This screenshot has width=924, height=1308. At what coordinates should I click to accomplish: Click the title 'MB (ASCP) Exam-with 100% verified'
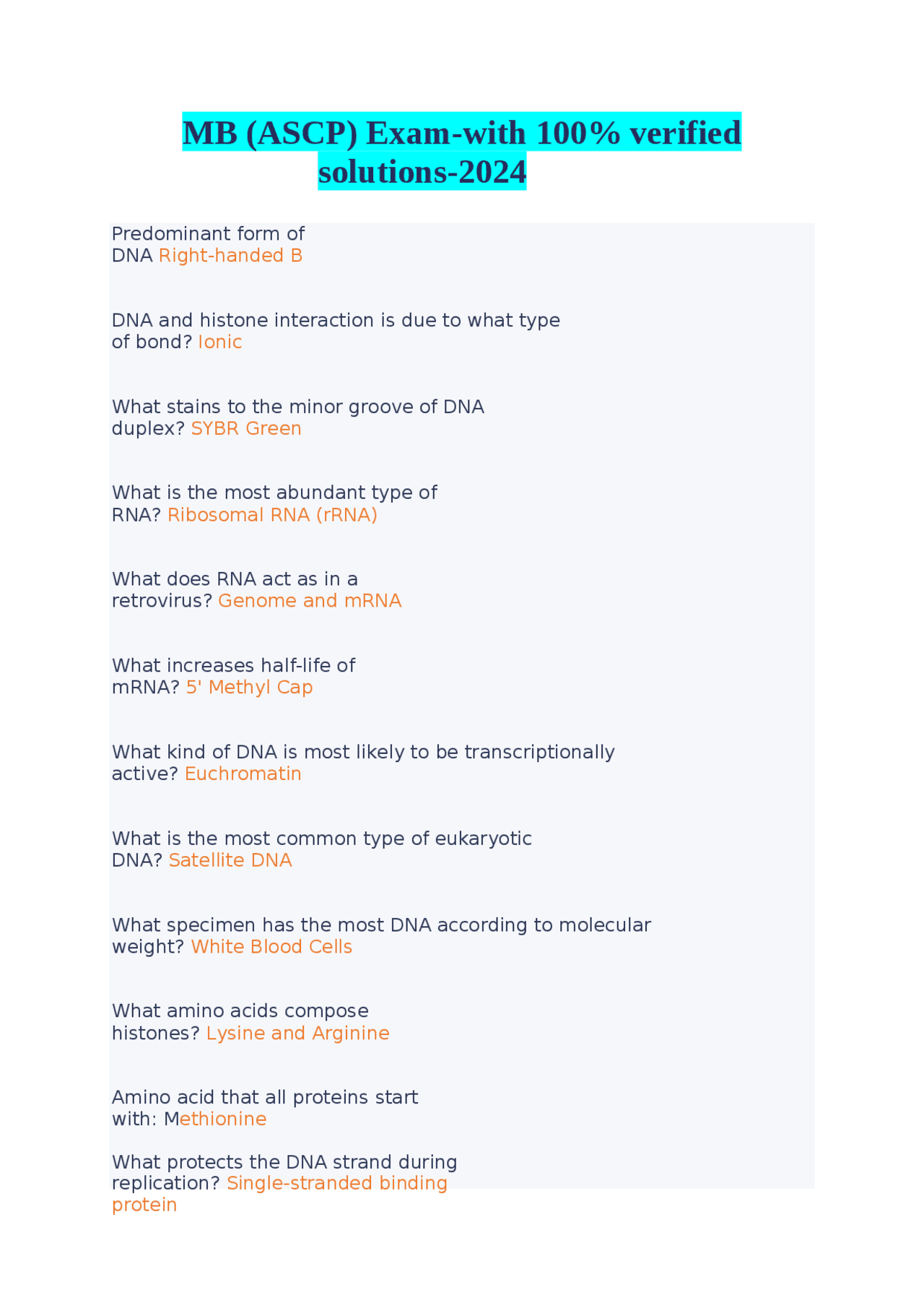point(461,133)
